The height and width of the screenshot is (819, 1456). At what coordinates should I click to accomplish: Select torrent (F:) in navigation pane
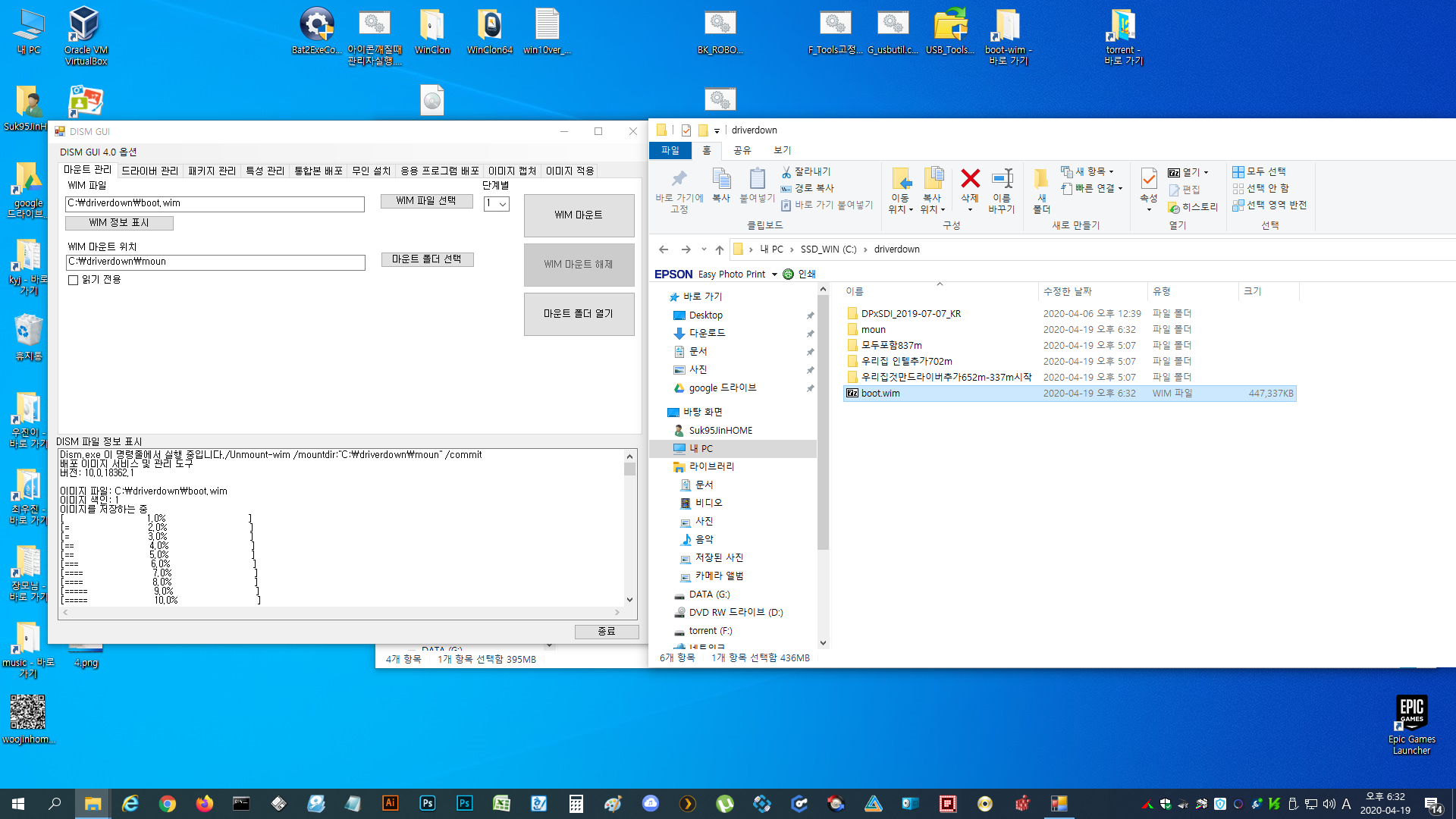pos(710,631)
